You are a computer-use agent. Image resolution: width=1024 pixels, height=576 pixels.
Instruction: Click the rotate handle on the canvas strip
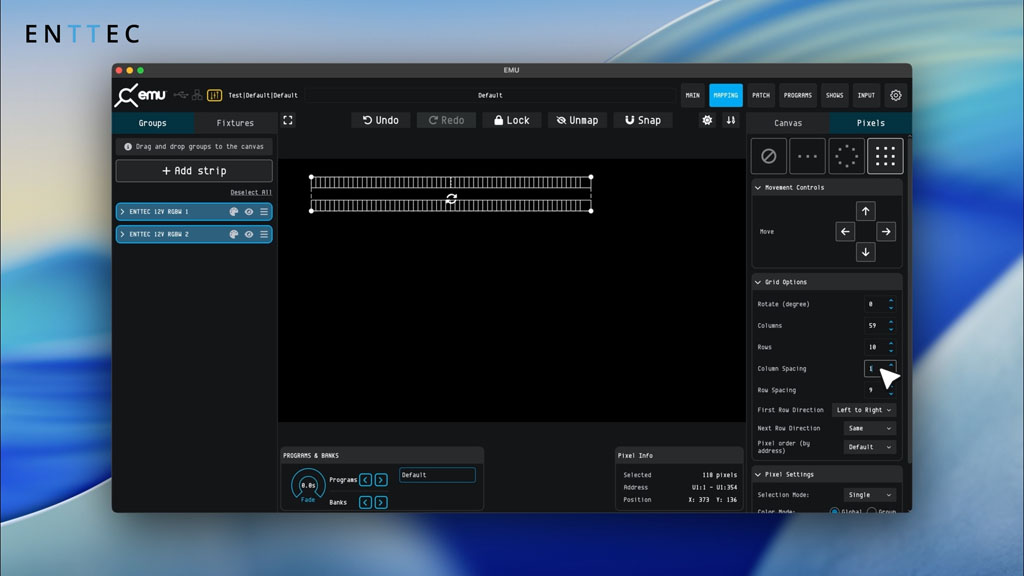(x=451, y=199)
